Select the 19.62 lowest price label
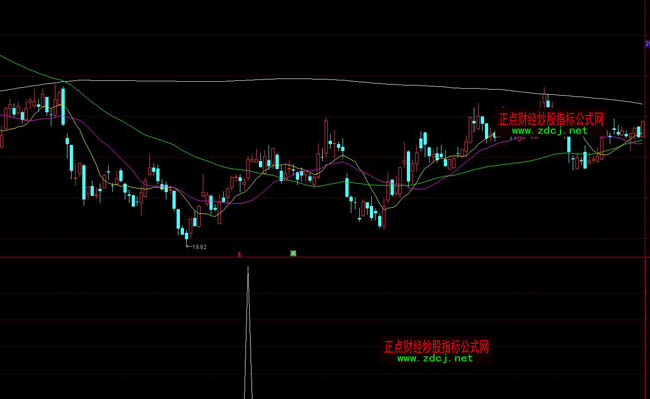 point(199,247)
